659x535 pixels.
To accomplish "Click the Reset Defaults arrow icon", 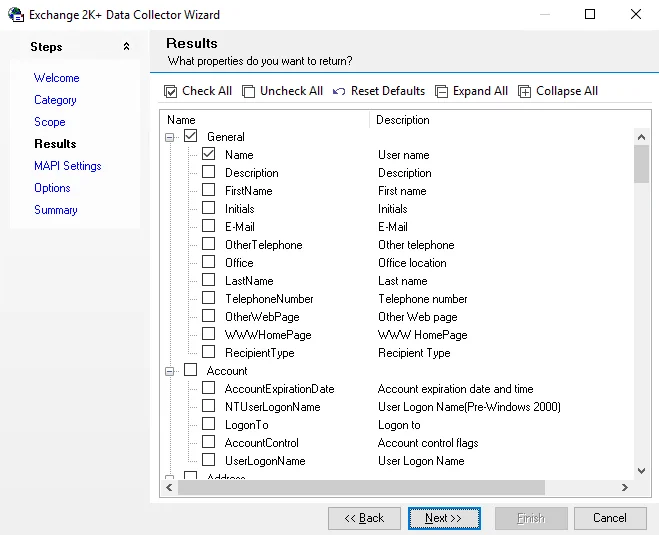I will tap(339, 91).
